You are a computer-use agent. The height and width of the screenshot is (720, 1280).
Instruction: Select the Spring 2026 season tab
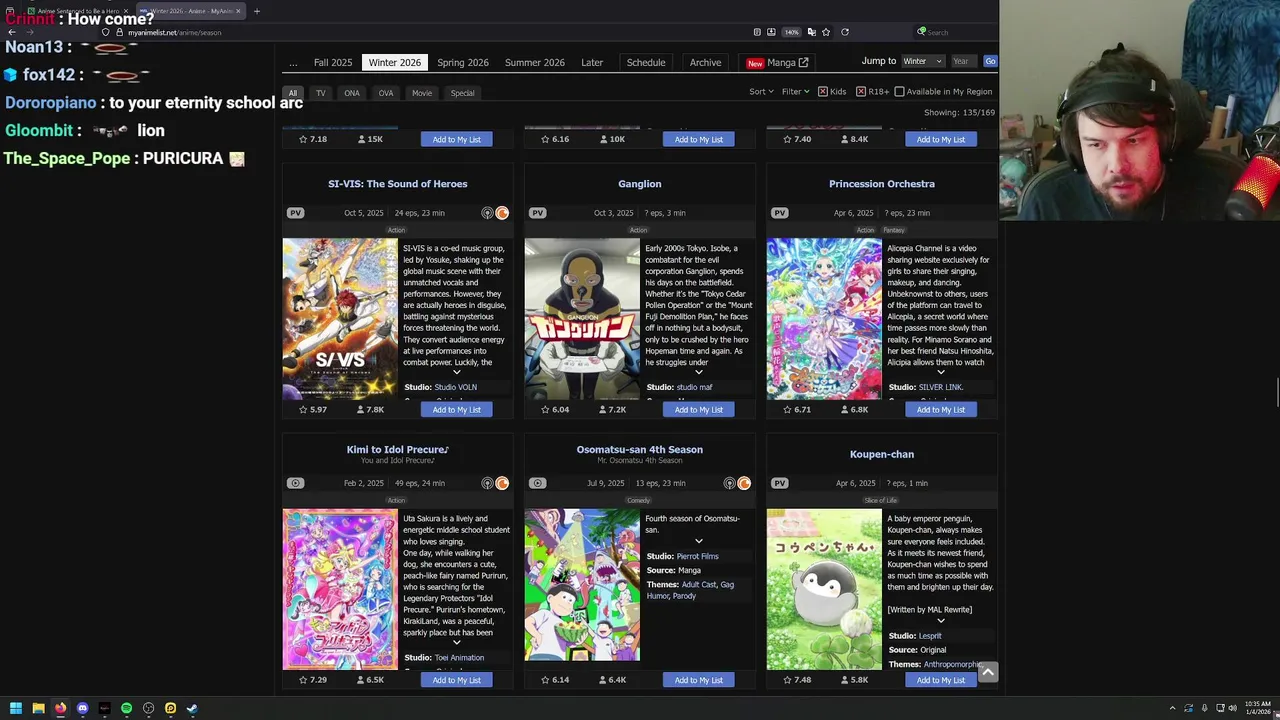pos(463,62)
